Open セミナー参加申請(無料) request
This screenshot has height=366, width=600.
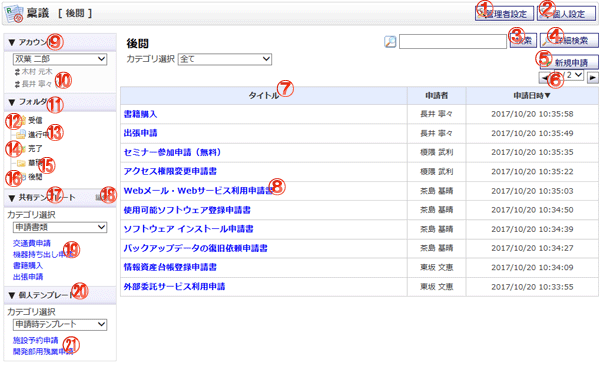click(x=173, y=152)
